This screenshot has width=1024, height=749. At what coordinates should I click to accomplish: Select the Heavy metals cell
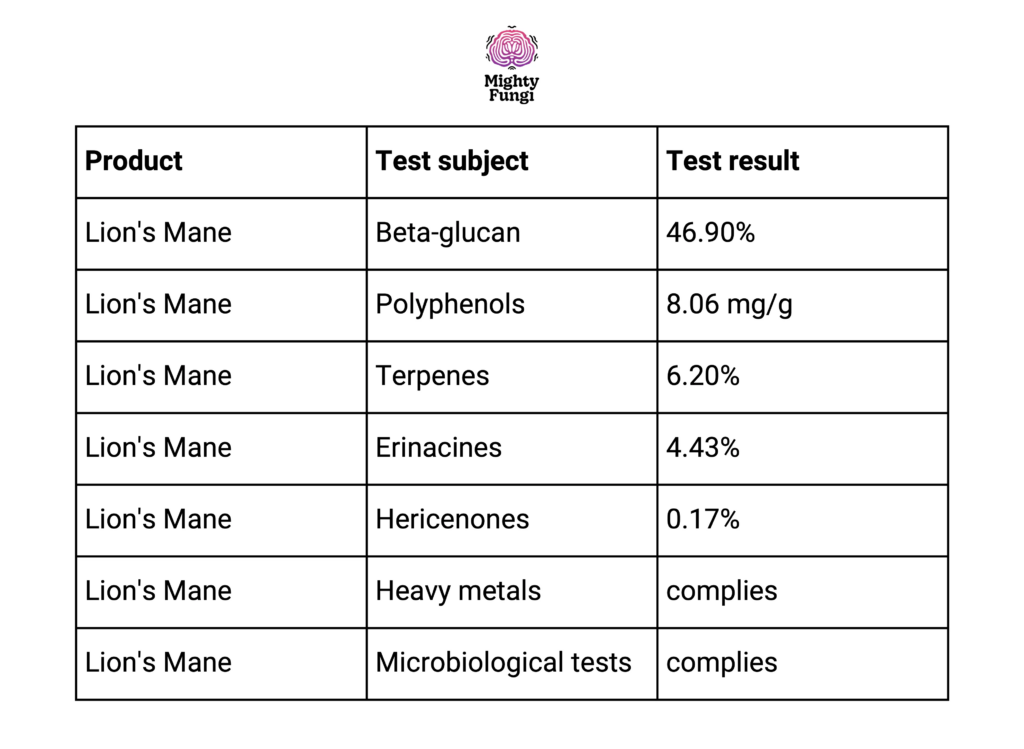(512, 592)
